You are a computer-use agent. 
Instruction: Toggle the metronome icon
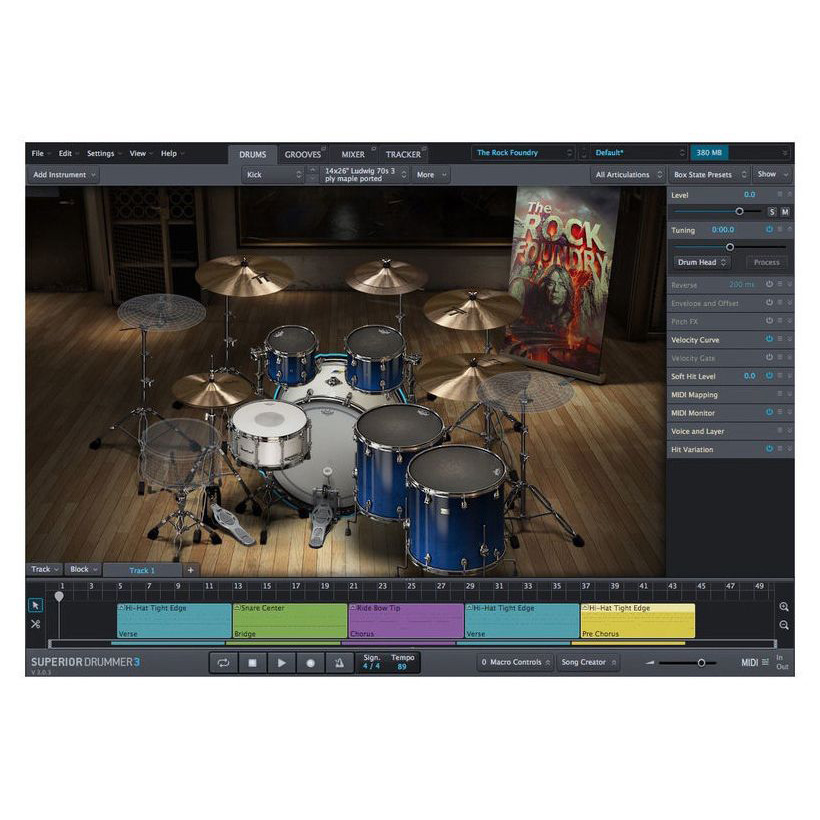[339, 663]
